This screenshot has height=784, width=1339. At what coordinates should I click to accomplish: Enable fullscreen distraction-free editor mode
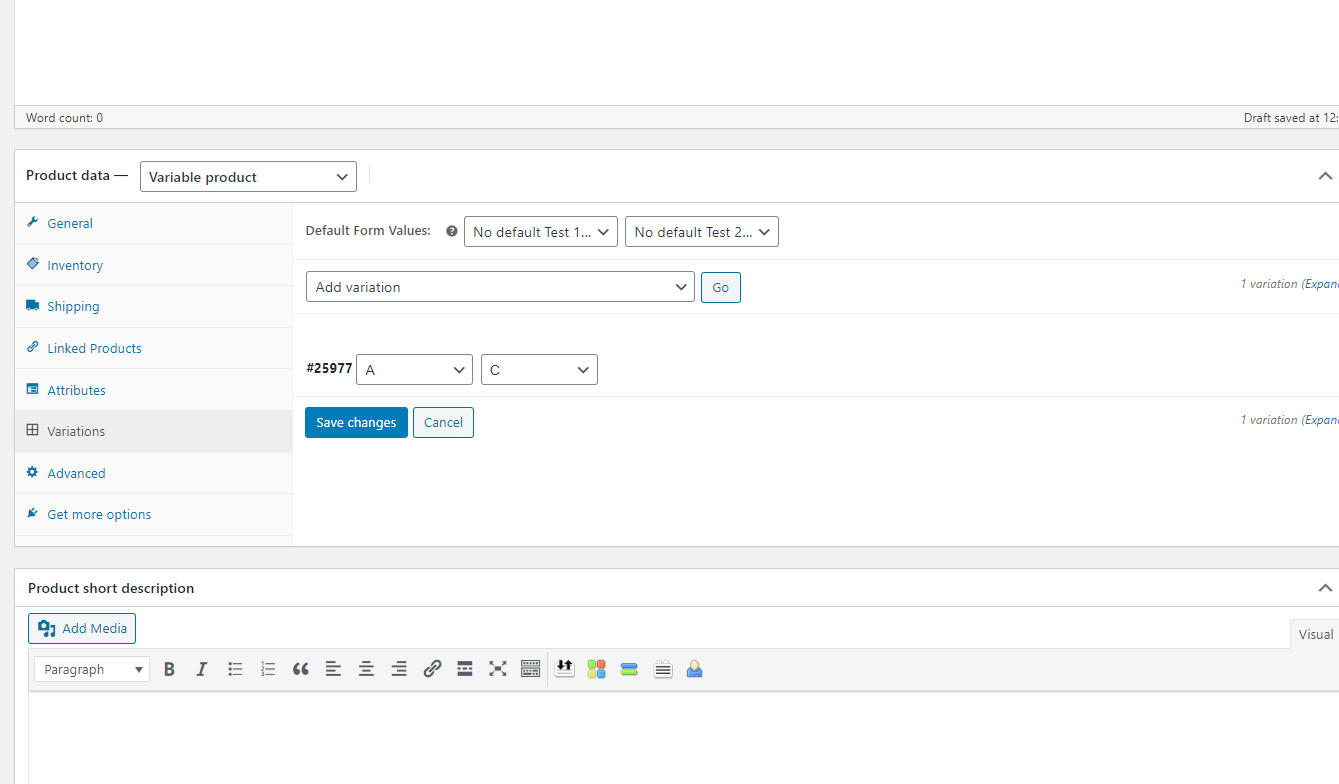pyautogui.click(x=497, y=669)
